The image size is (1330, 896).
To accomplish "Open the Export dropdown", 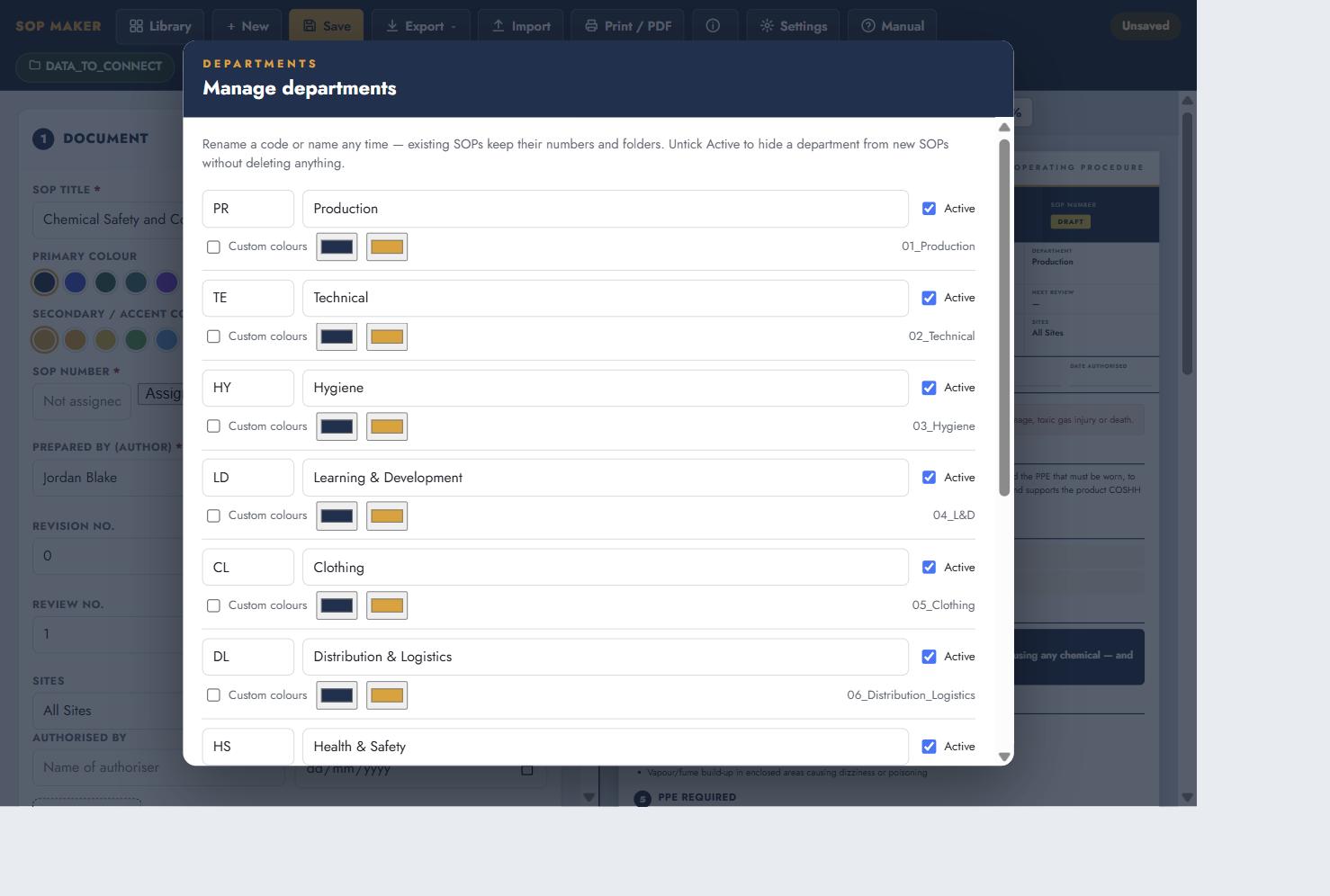I will pos(421,26).
